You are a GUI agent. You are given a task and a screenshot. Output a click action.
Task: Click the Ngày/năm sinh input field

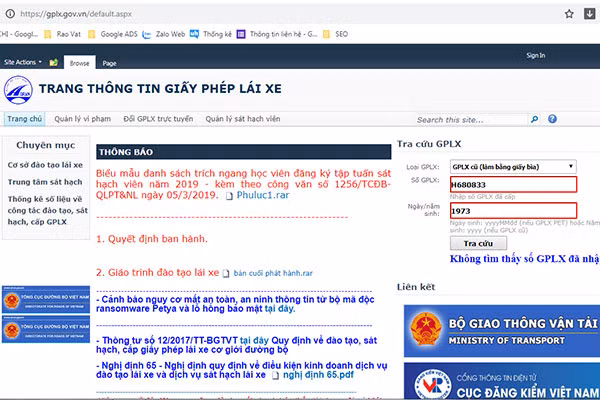click(513, 211)
